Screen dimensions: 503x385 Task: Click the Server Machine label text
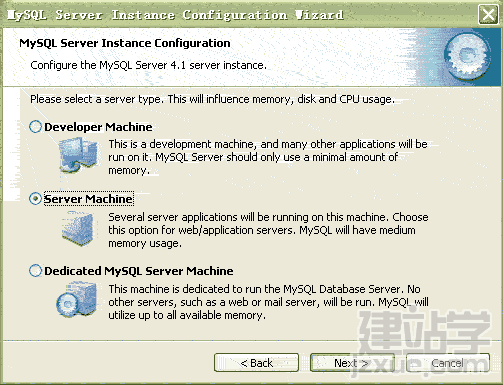tap(88, 199)
